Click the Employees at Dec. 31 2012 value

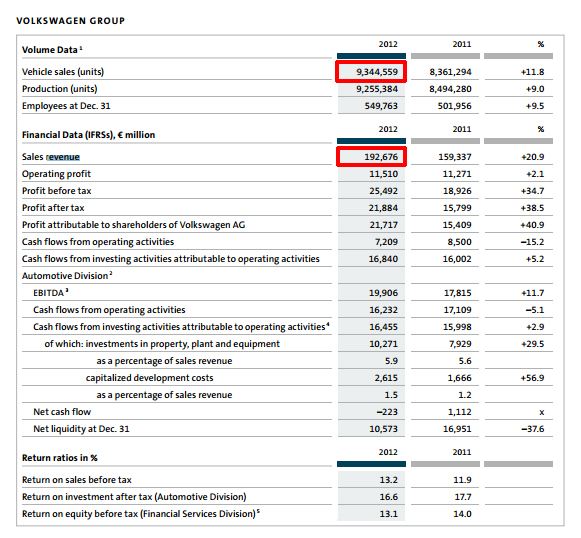pyautogui.click(x=381, y=106)
